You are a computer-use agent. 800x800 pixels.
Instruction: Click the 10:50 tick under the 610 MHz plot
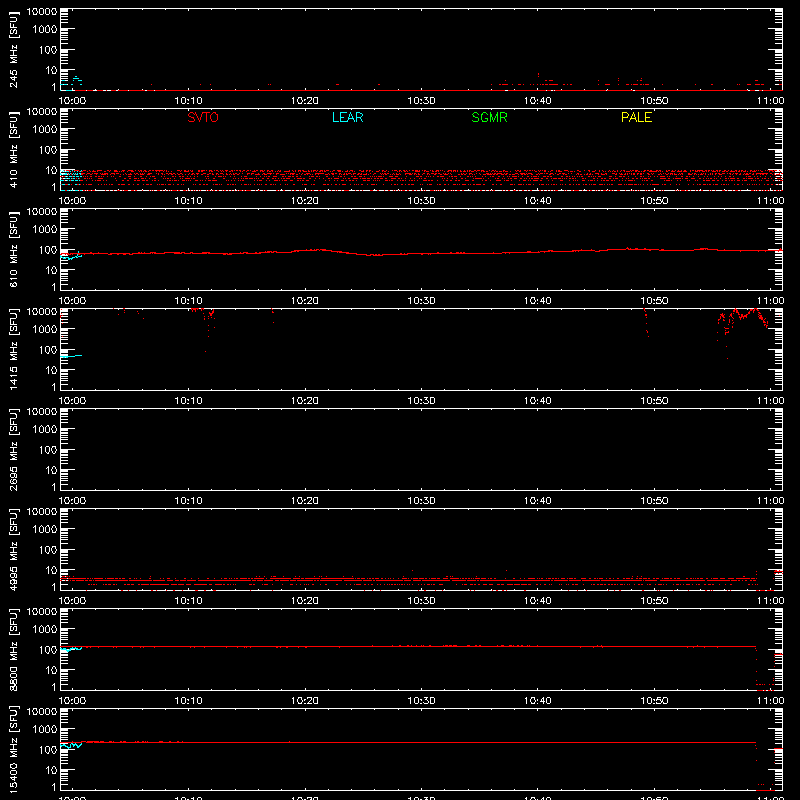[x=654, y=301]
